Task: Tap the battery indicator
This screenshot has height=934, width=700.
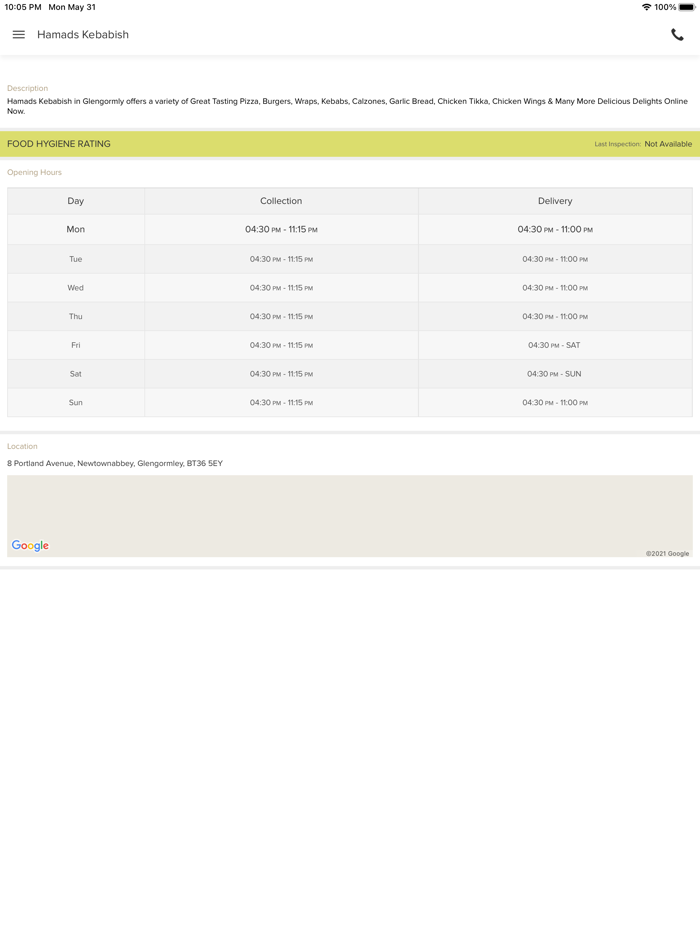Action: pos(686,7)
